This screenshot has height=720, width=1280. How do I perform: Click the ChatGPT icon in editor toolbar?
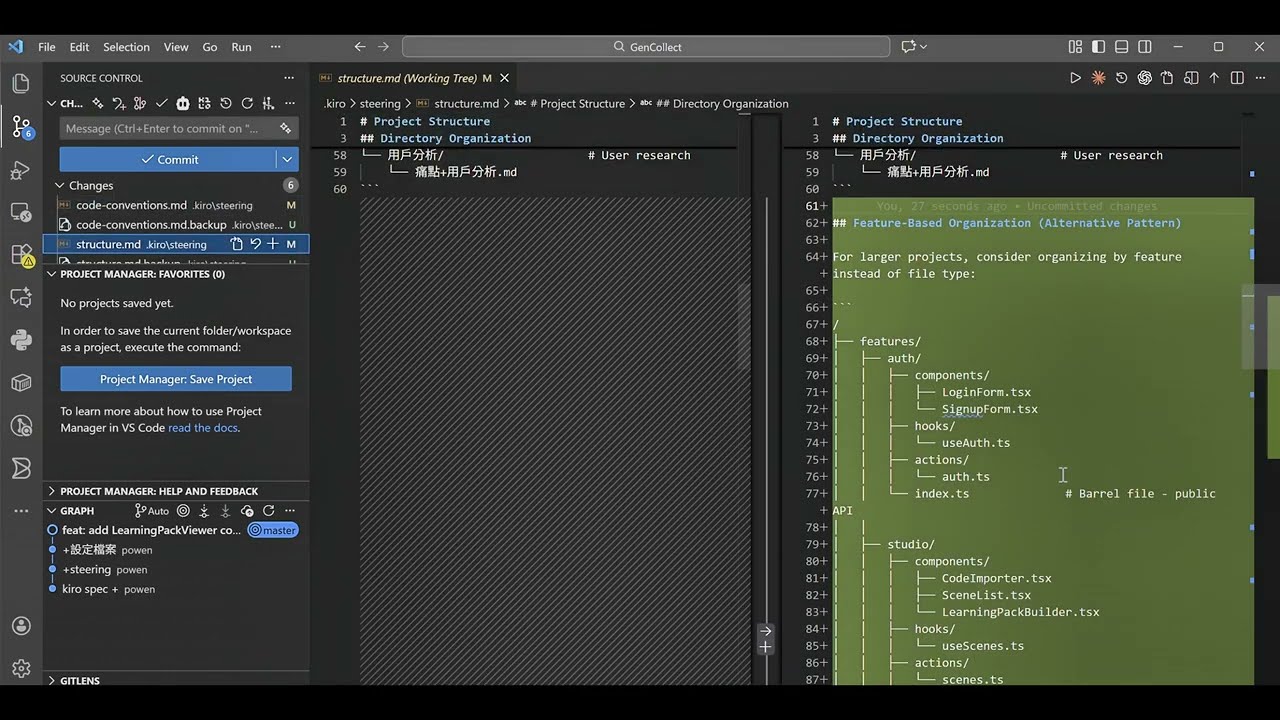pyautogui.click(x=1145, y=78)
